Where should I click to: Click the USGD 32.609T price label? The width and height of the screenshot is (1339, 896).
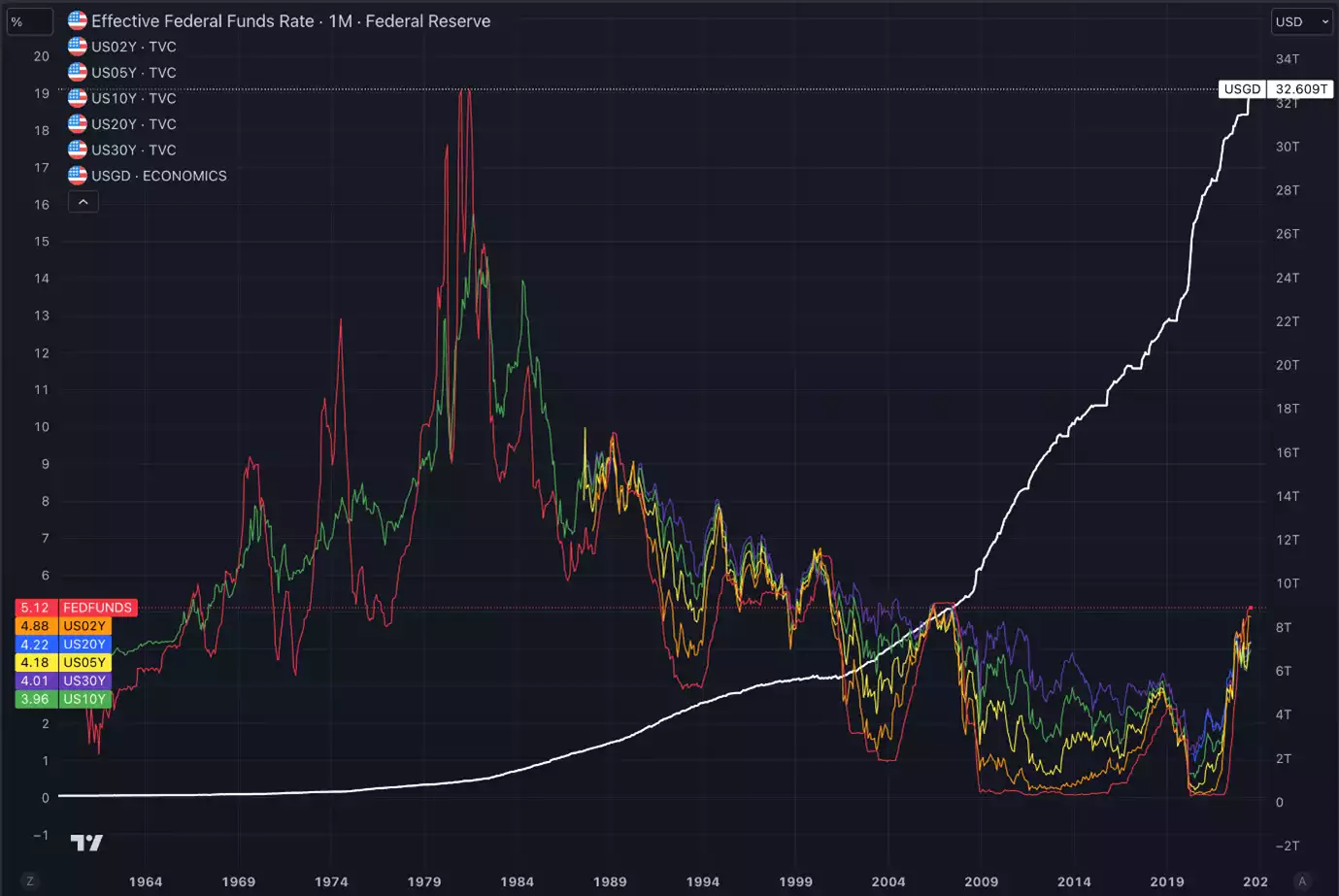click(x=1275, y=89)
